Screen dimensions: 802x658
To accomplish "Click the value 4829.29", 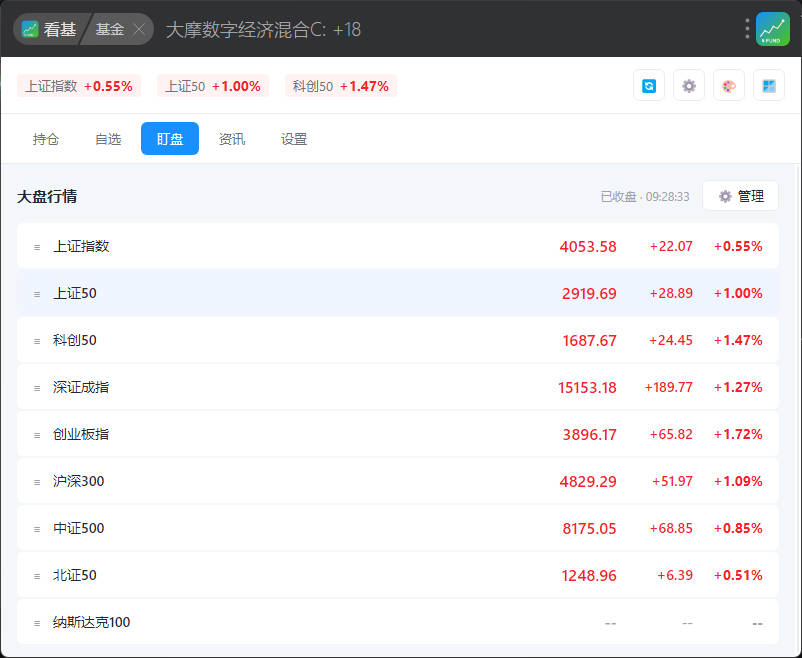I will pyautogui.click(x=588, y=482).
